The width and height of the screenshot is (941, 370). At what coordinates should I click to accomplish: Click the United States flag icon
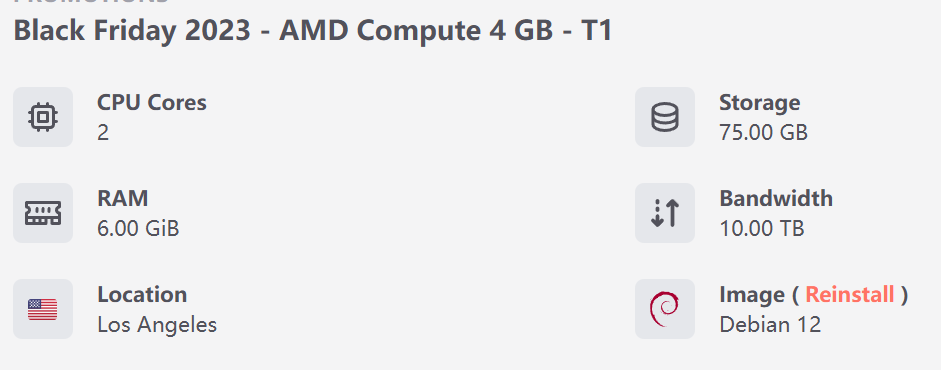point(43,309)
